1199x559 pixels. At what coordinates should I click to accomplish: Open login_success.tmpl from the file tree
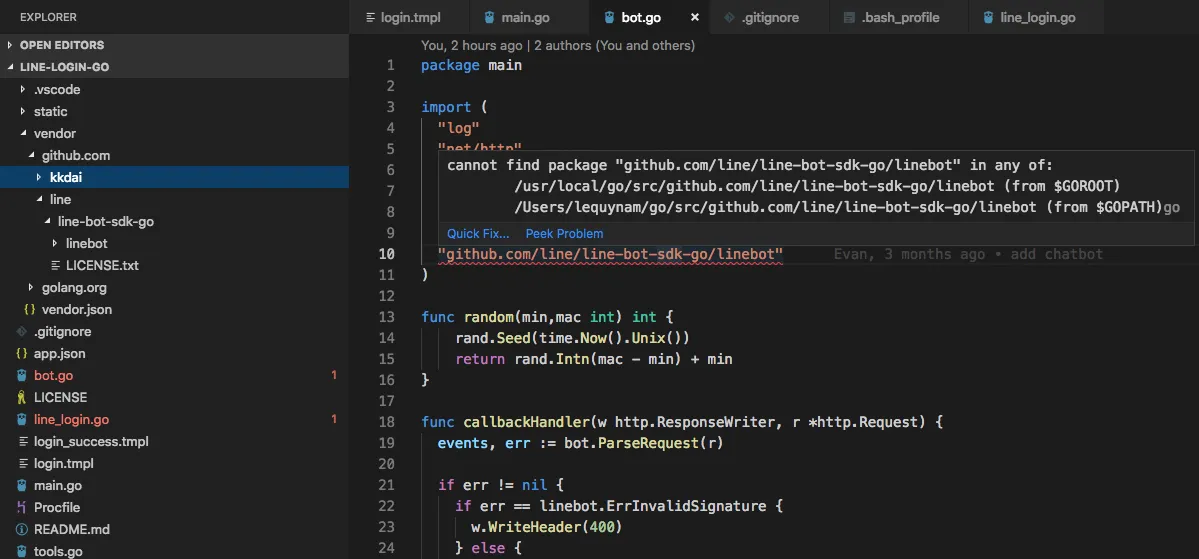pyautogui.click(x=91, y=442)
